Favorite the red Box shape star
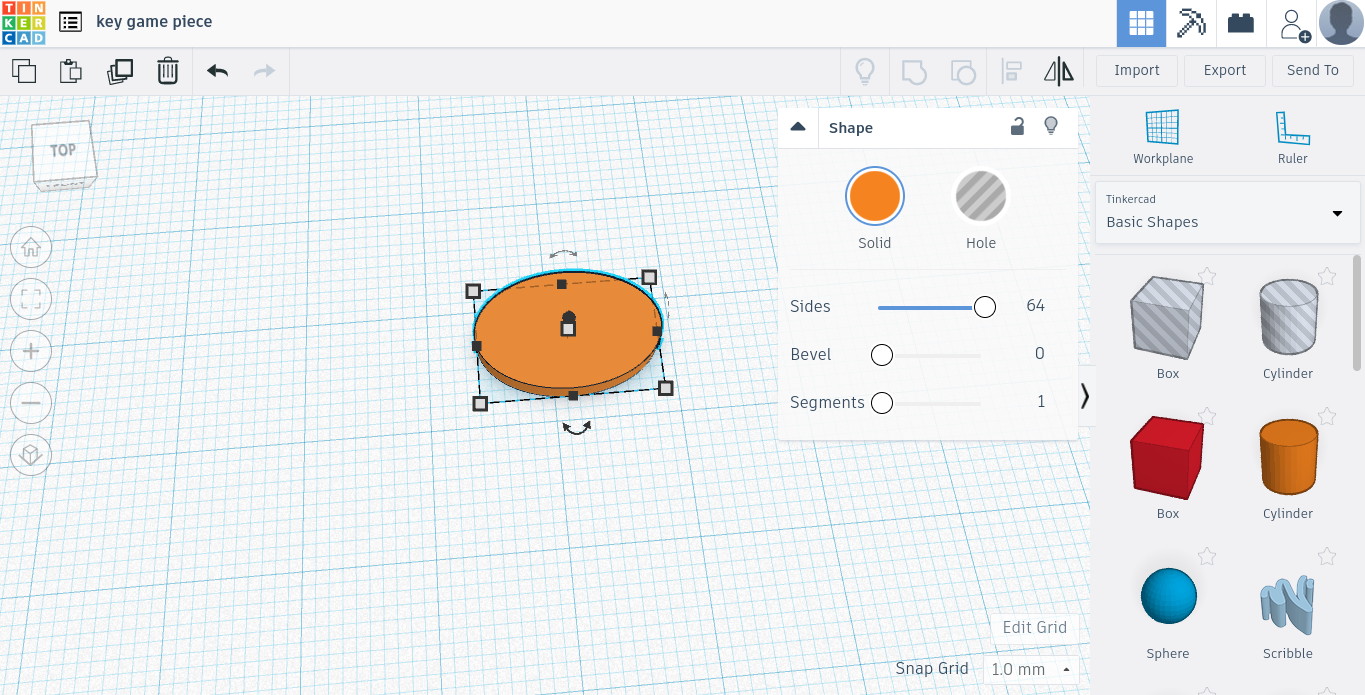Screen dimensions: 1365x695 tap(1207, 415)
